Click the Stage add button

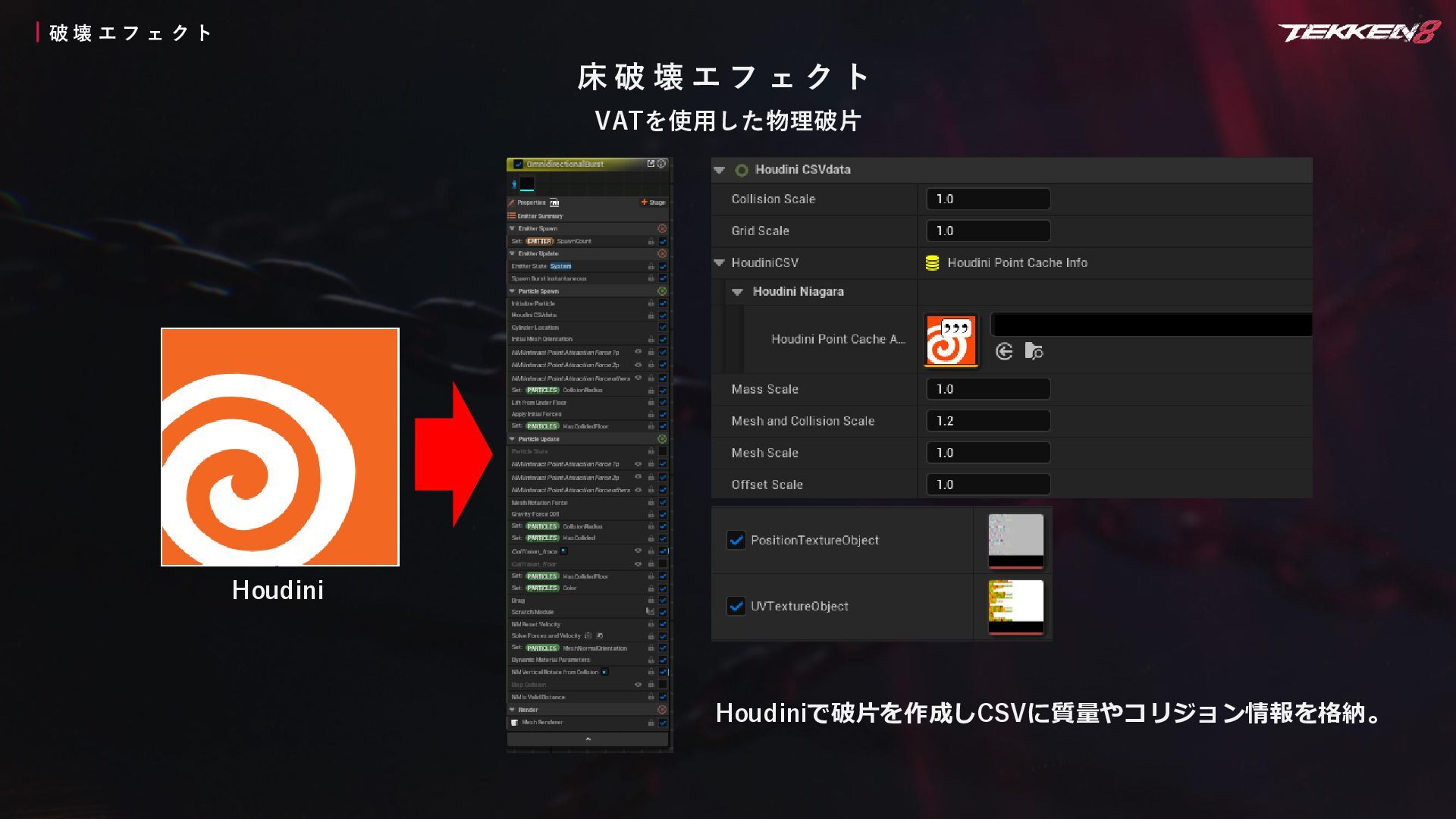tap(653, 202)
